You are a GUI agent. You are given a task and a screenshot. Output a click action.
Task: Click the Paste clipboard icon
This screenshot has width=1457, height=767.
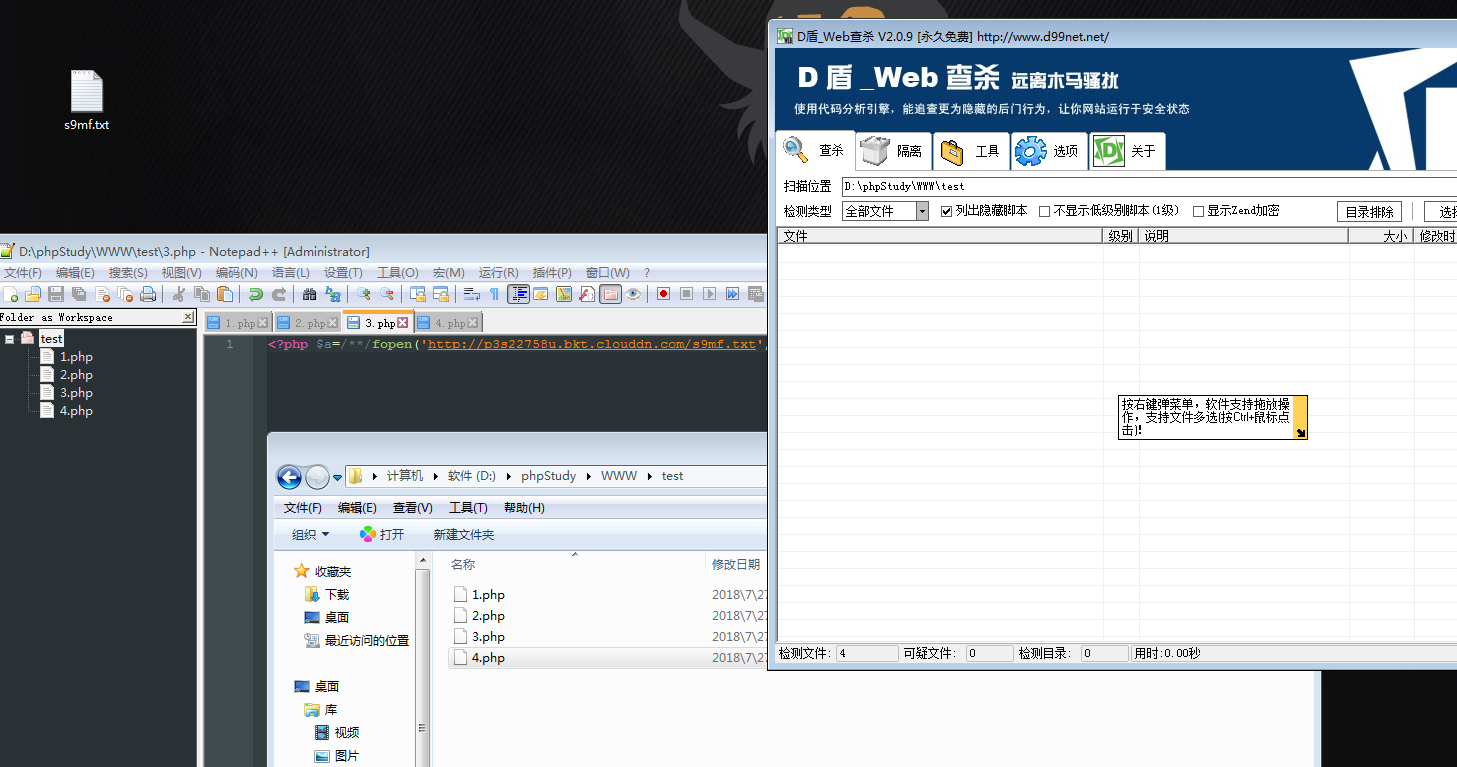coord(225,294)
